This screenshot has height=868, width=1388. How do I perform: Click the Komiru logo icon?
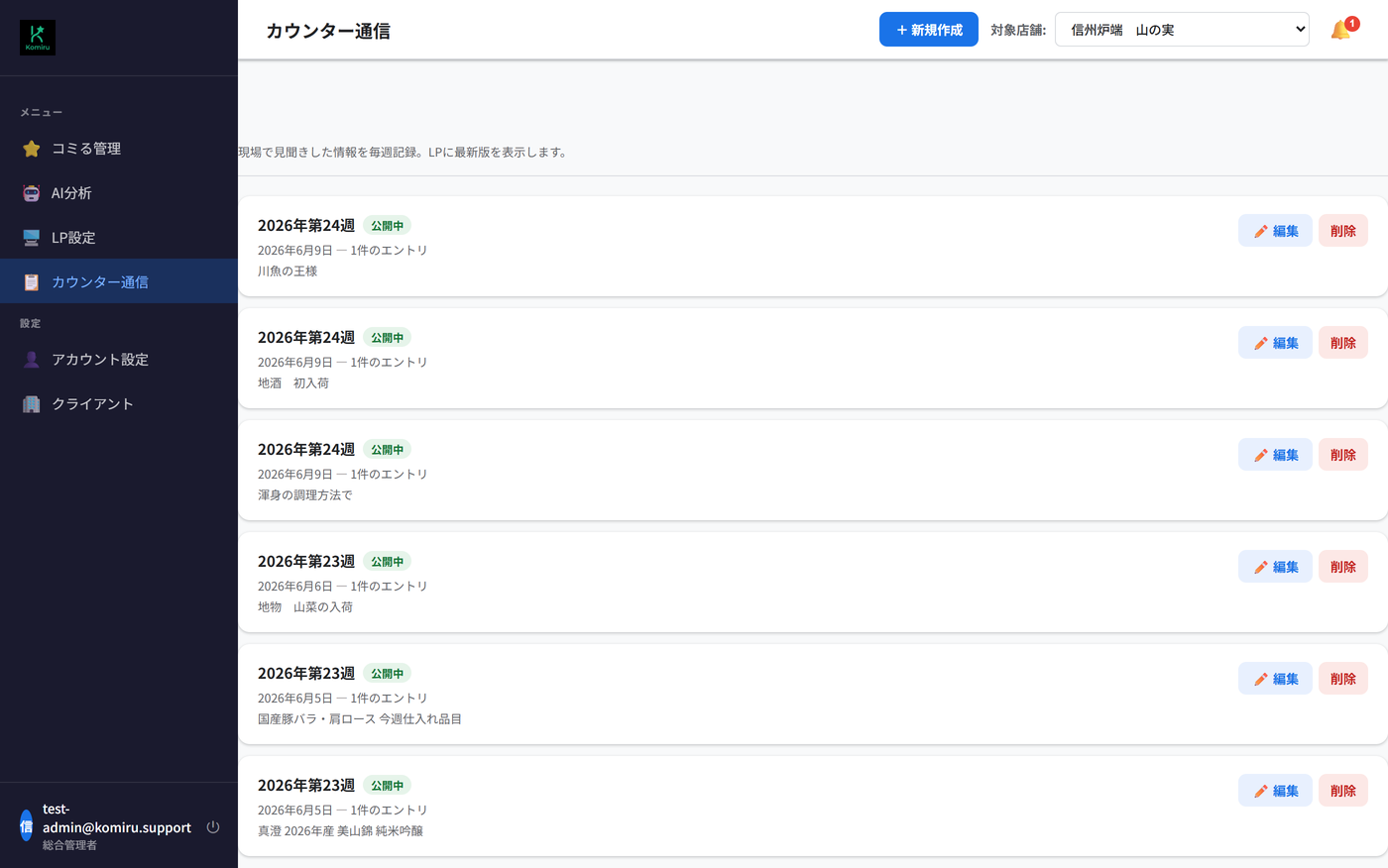point(38,38)
